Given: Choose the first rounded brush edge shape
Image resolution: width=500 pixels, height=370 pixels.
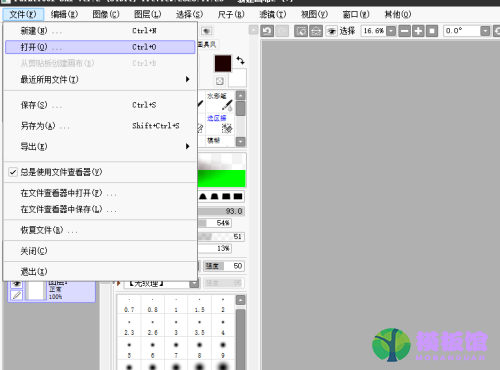Looking at the screenshot, I should (x=203, y=196).
